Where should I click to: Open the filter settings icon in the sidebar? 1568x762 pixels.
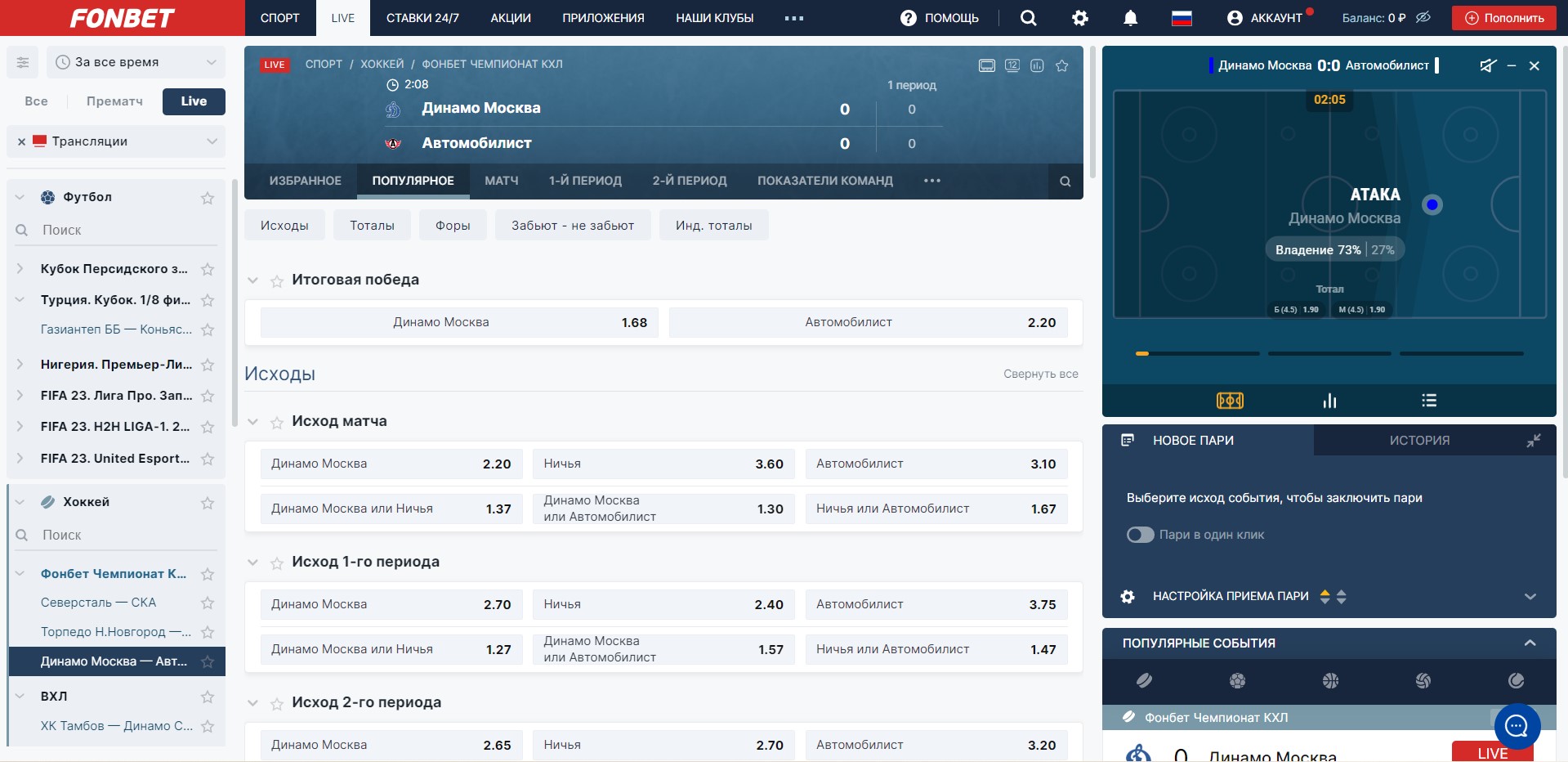(x=23, y=62)
